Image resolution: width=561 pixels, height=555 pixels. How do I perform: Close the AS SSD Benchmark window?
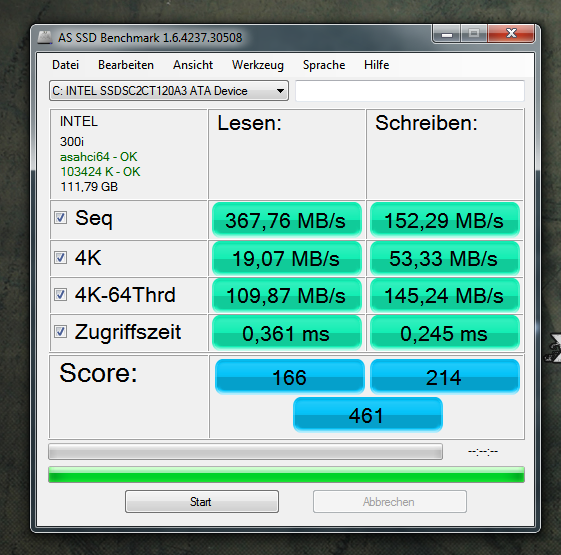tap(511, 34)
